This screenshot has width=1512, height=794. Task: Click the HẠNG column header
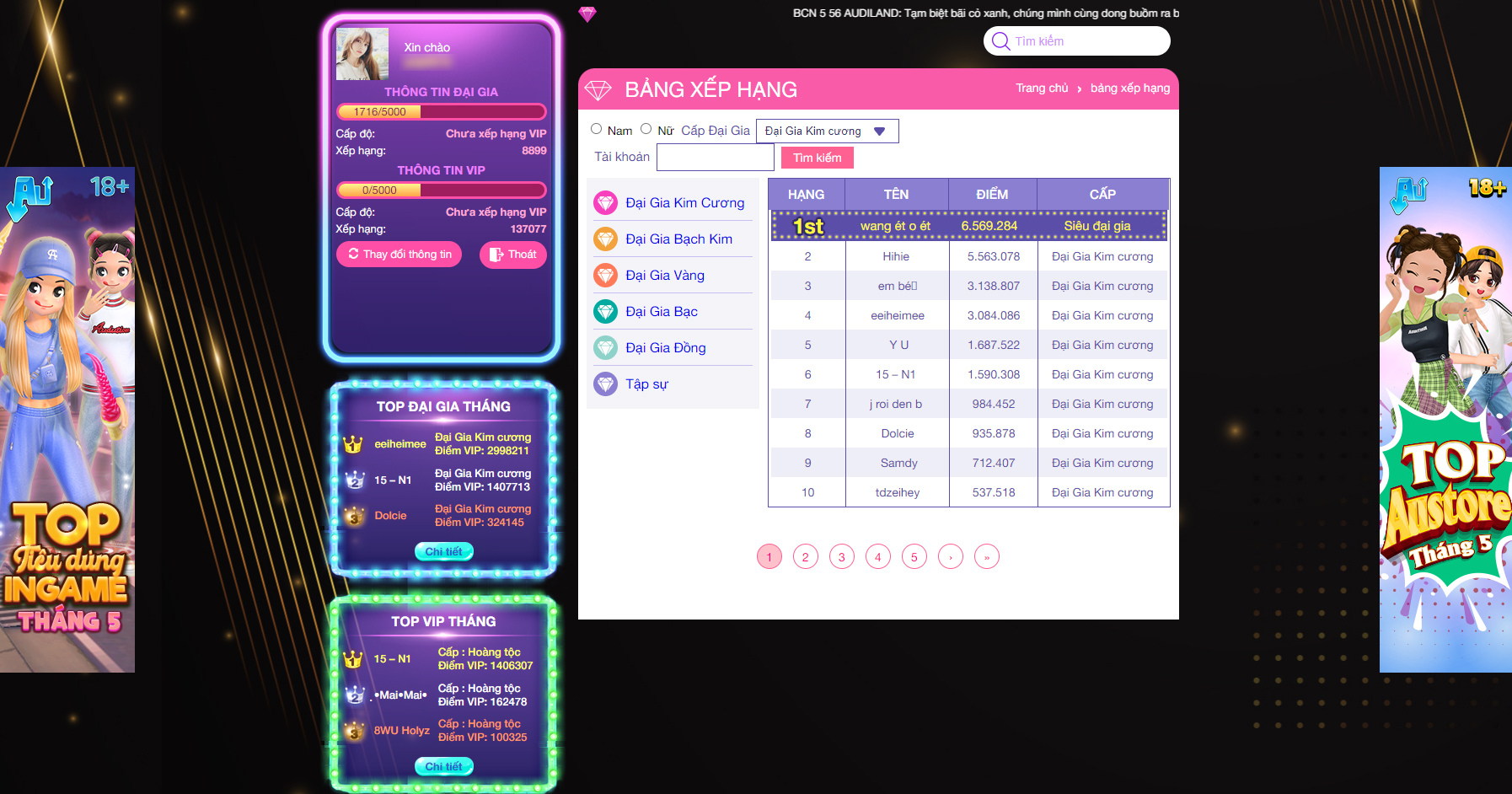click(x=807, y=195)
